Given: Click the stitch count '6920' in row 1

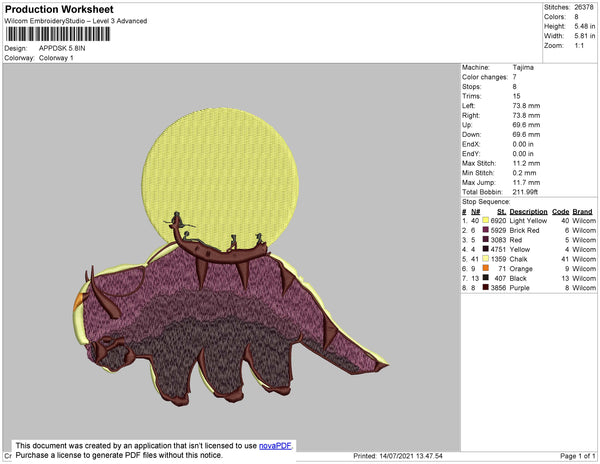Looking at the screenshot, I should [x=498, y=221].
